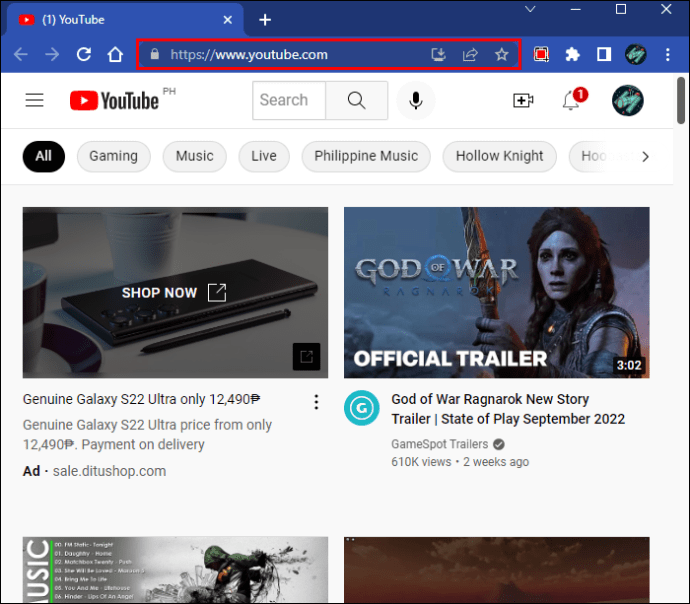Show more chips with right chevron
The width and height of the screenshot is (690, 604).
click(645, 156)
